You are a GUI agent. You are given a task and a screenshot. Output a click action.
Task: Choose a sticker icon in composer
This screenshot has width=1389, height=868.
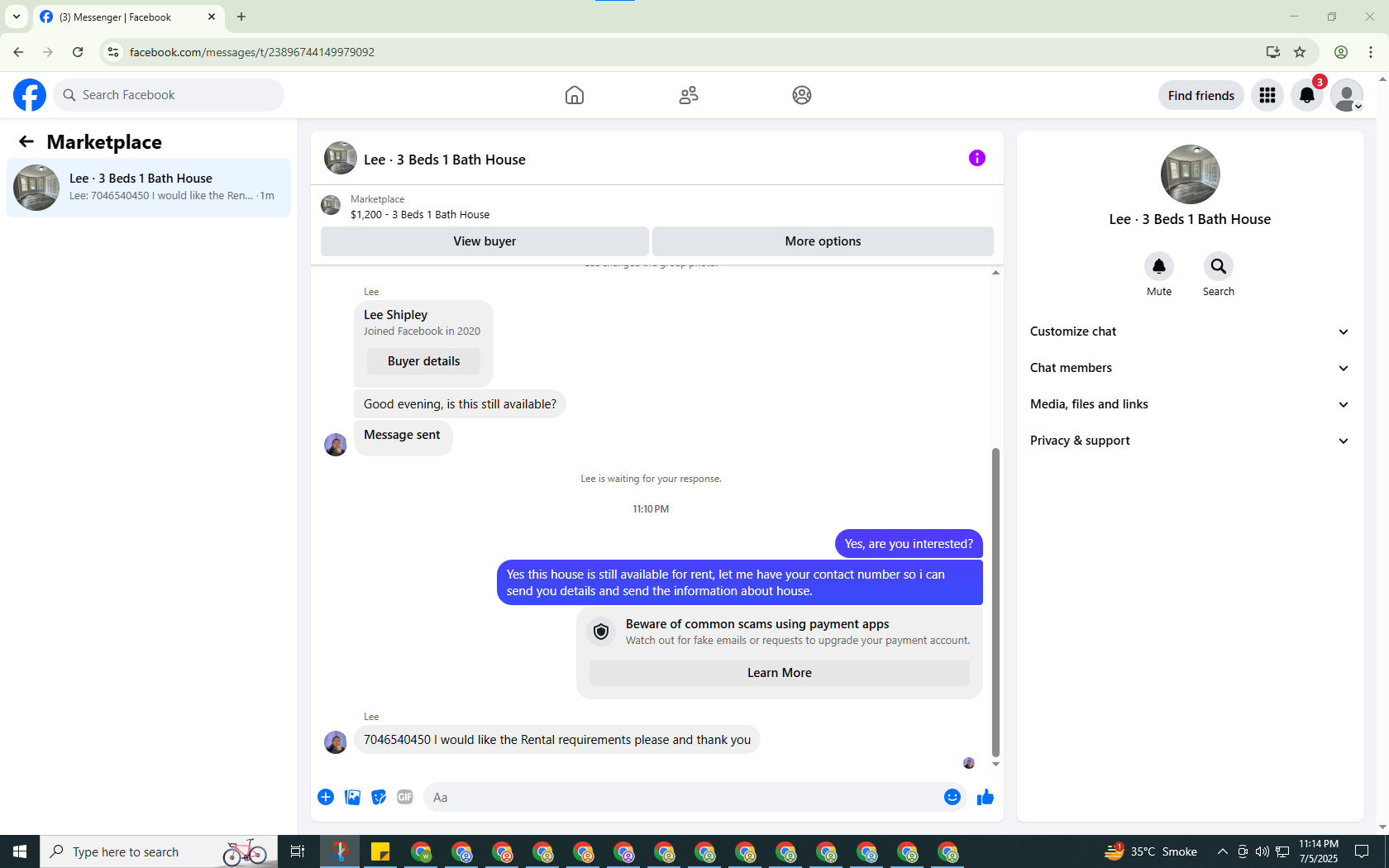pyautogui.click(x=379, y=797)
